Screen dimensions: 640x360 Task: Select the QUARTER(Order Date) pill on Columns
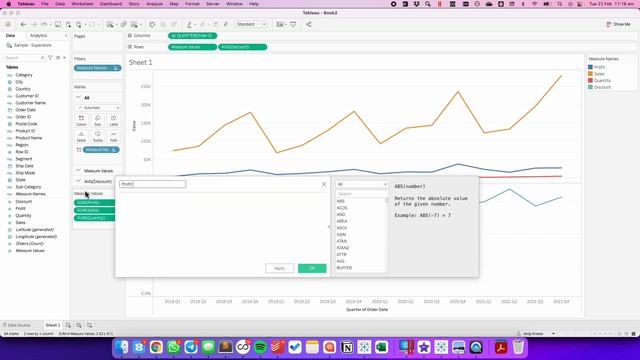click(192, 36)
